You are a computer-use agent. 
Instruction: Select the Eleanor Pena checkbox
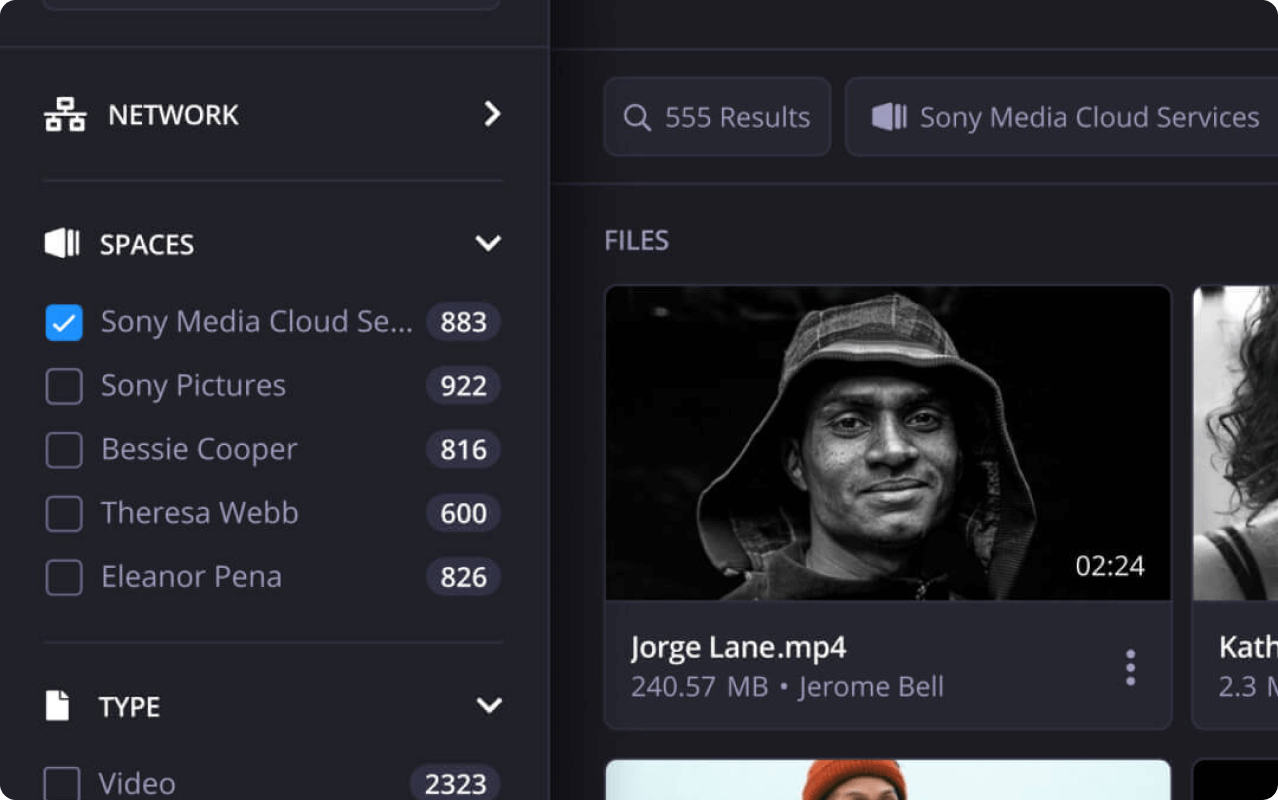[64, 577]
